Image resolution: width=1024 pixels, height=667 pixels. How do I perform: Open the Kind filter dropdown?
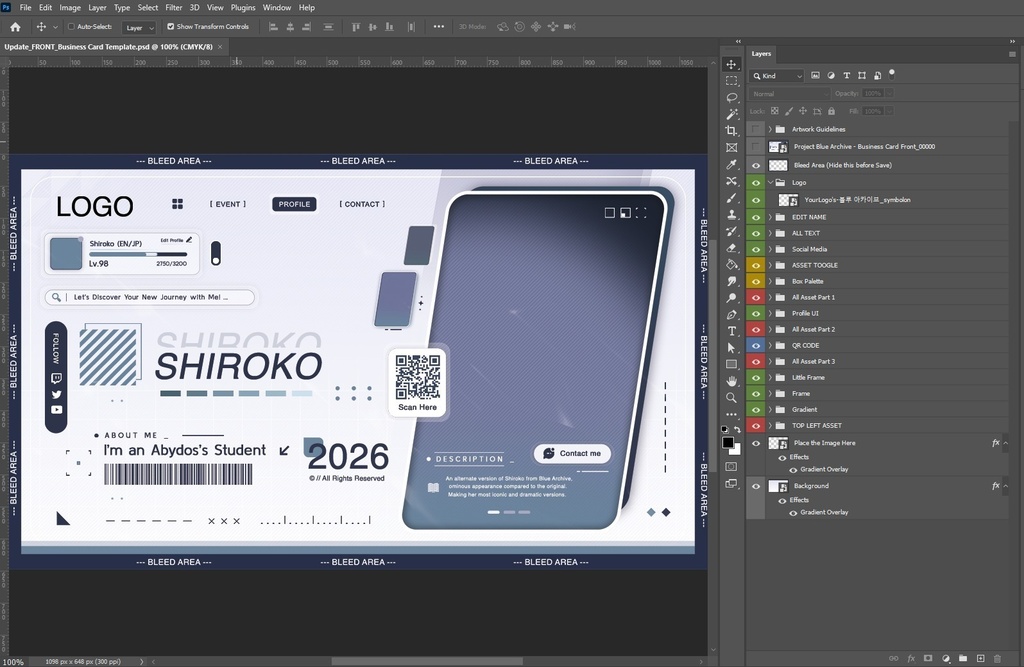[777, 76]
